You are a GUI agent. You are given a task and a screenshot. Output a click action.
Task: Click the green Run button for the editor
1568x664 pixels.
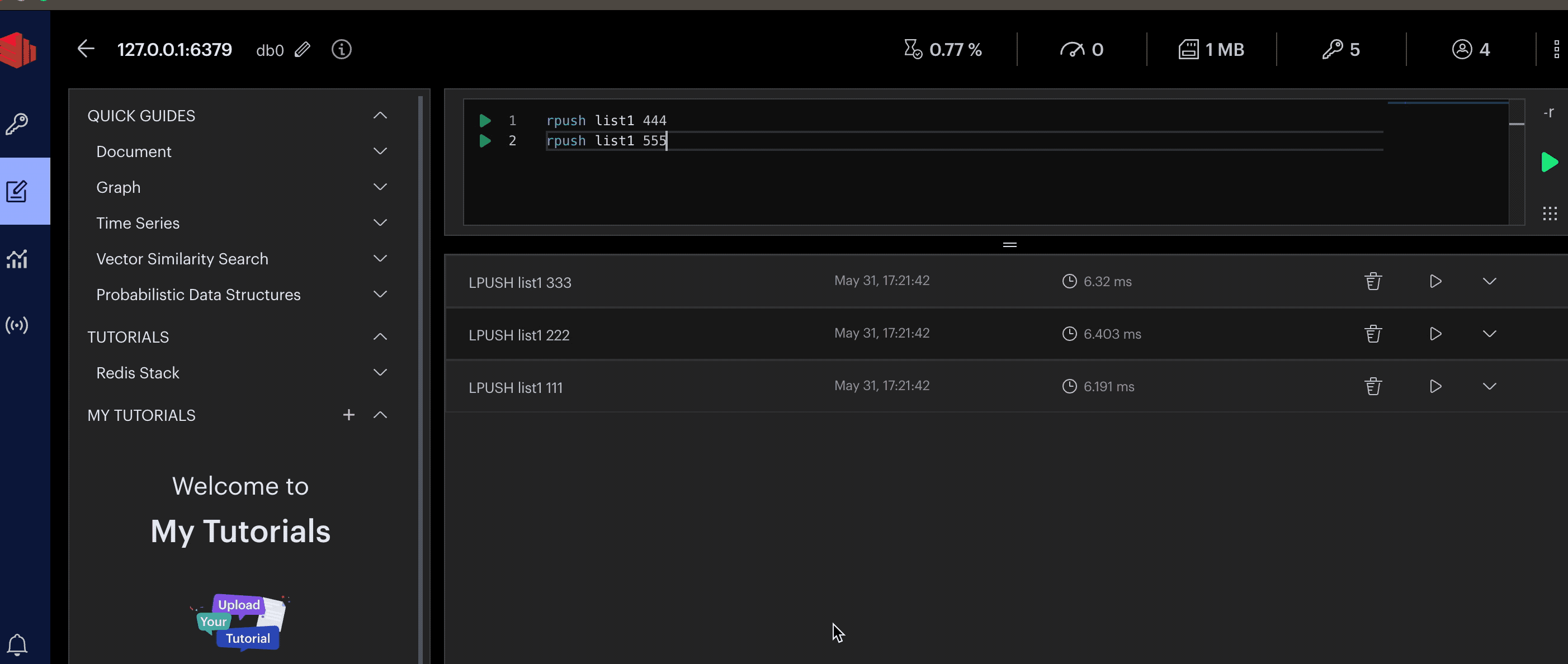[1549, 163]
